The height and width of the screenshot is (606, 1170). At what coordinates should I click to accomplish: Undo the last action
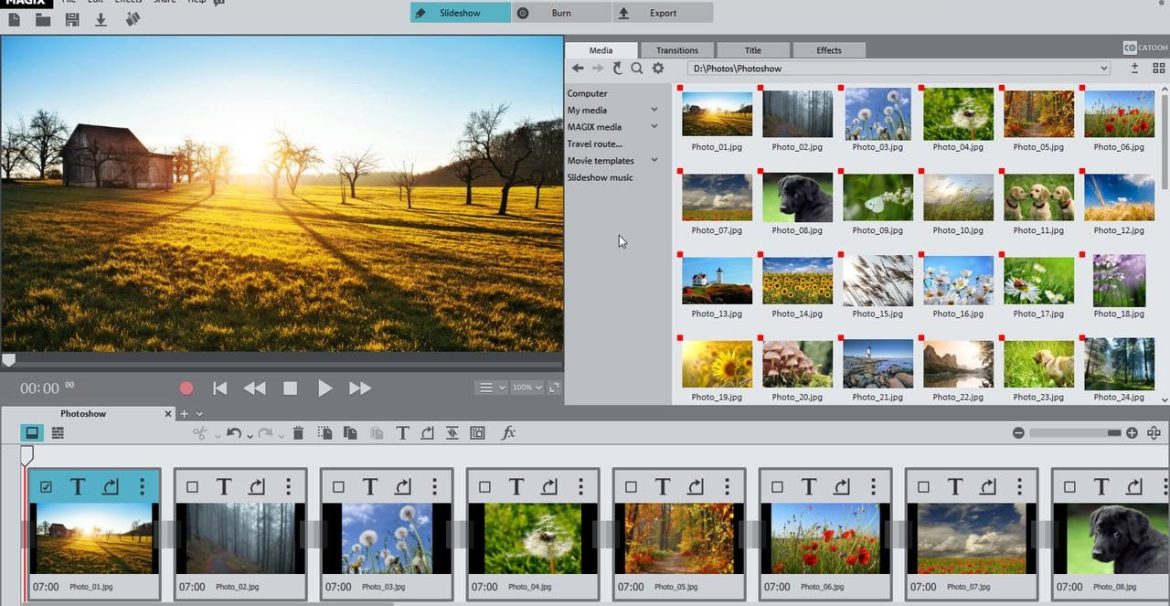pyautogui.click(x=234, y=433)
